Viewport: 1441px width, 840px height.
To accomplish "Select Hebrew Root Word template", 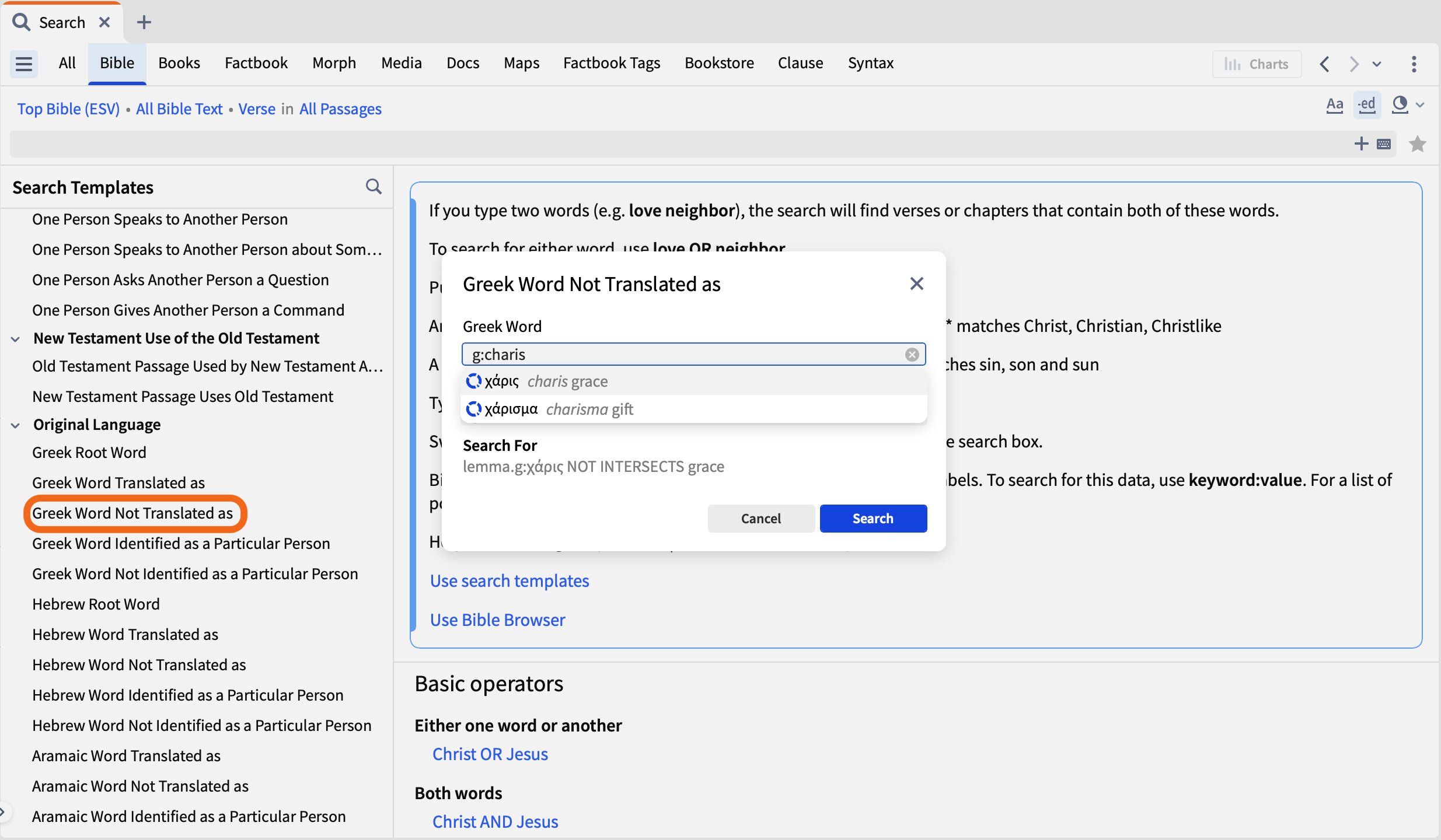I will click(x=96, y=604).
